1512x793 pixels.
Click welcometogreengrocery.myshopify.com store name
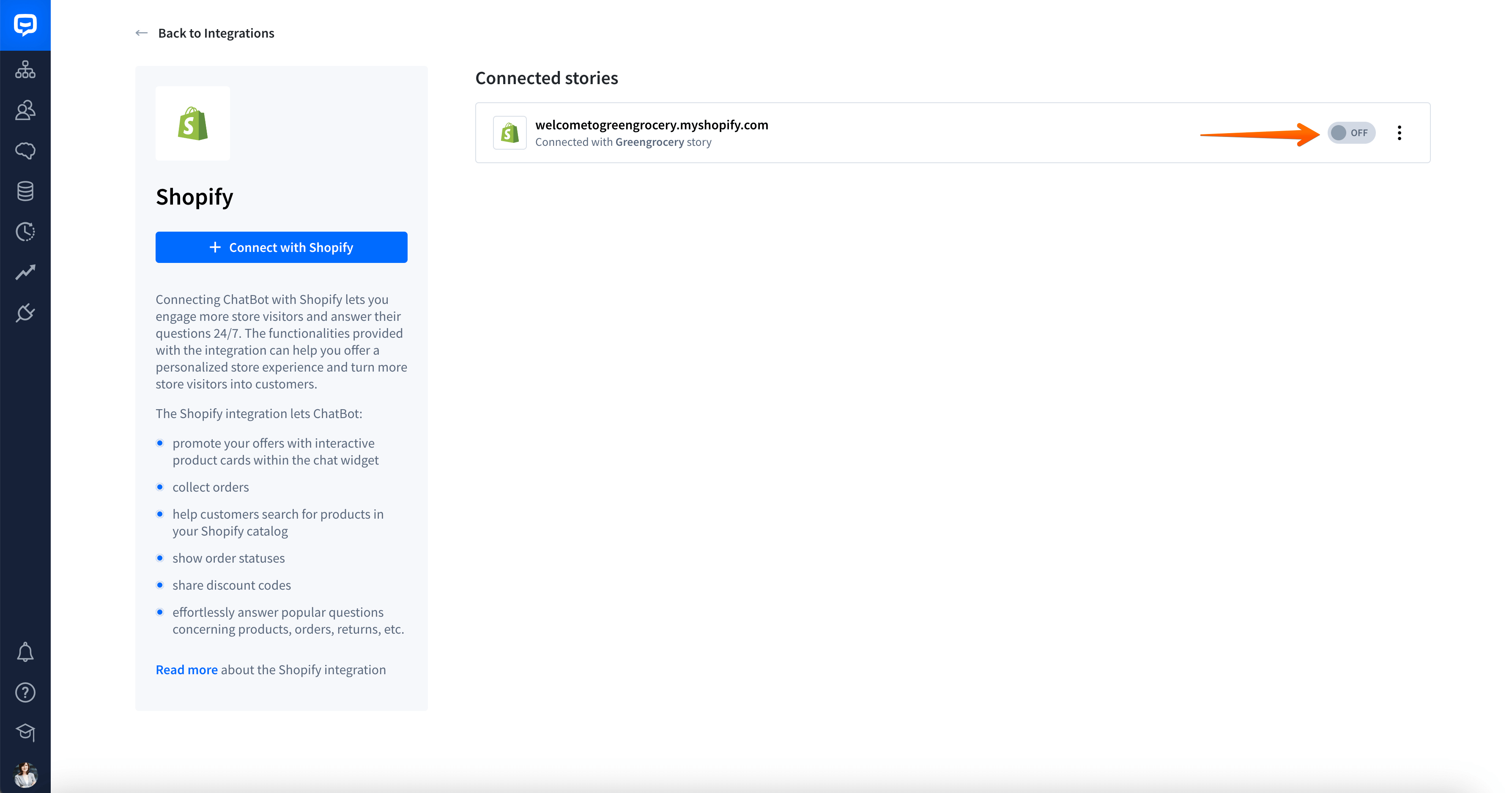pos(652,124)
